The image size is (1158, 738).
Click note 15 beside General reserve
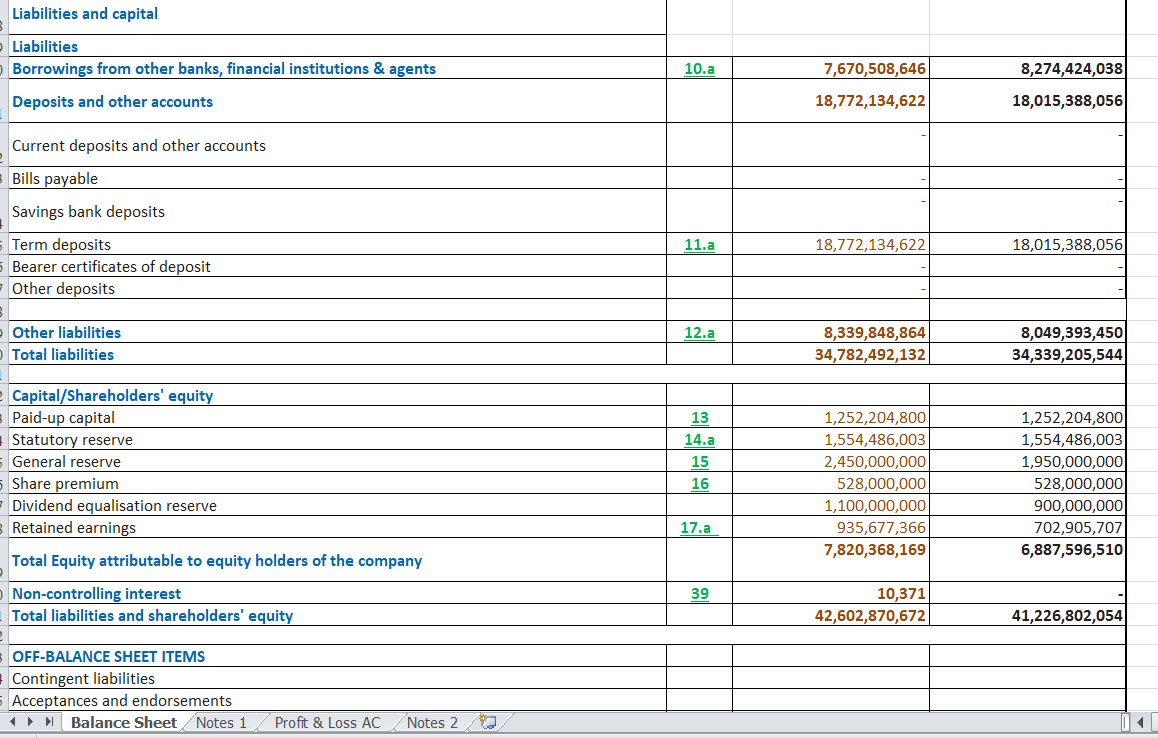(700, 461)
